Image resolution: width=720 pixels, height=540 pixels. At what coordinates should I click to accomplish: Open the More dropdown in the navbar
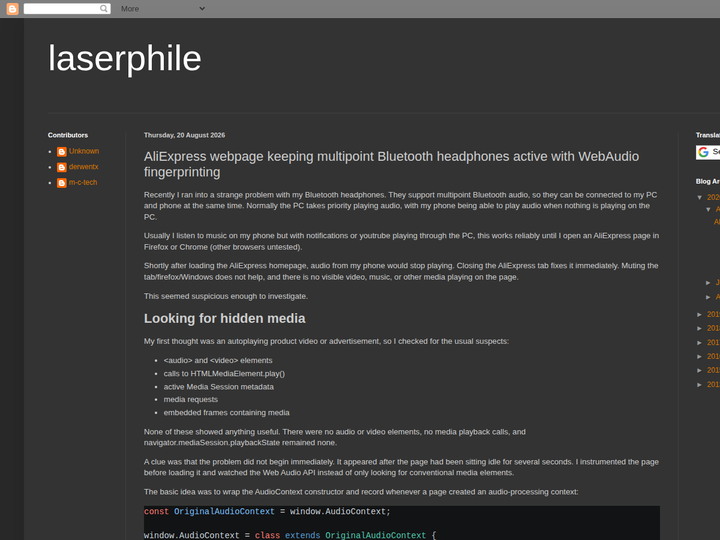pyautogui.click(x=163, y=9)
